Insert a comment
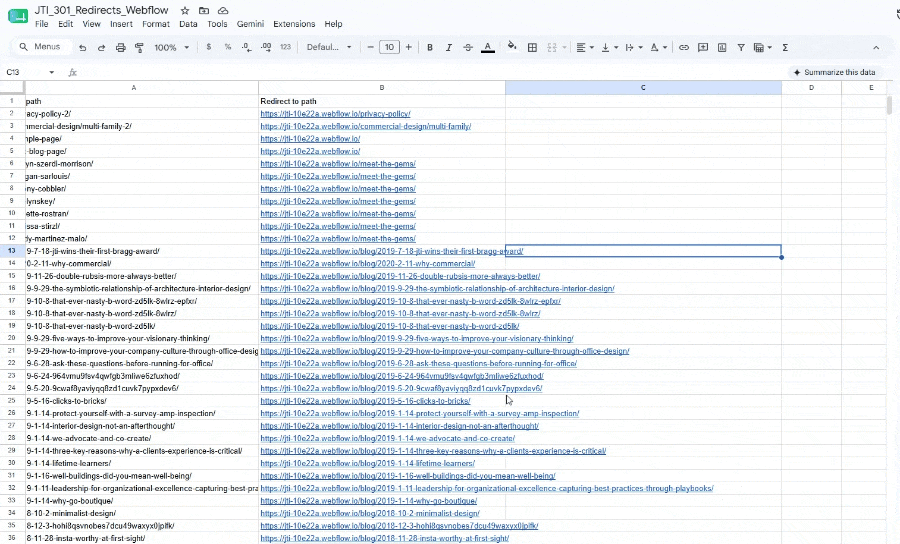Screen dimensions: 900x544 click(703, 48)
